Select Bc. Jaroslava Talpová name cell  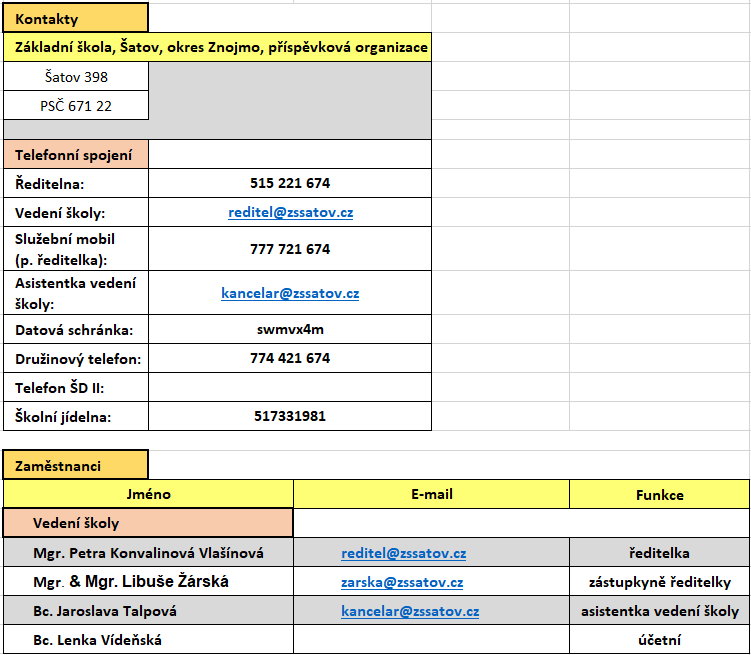tap(148, 611)
